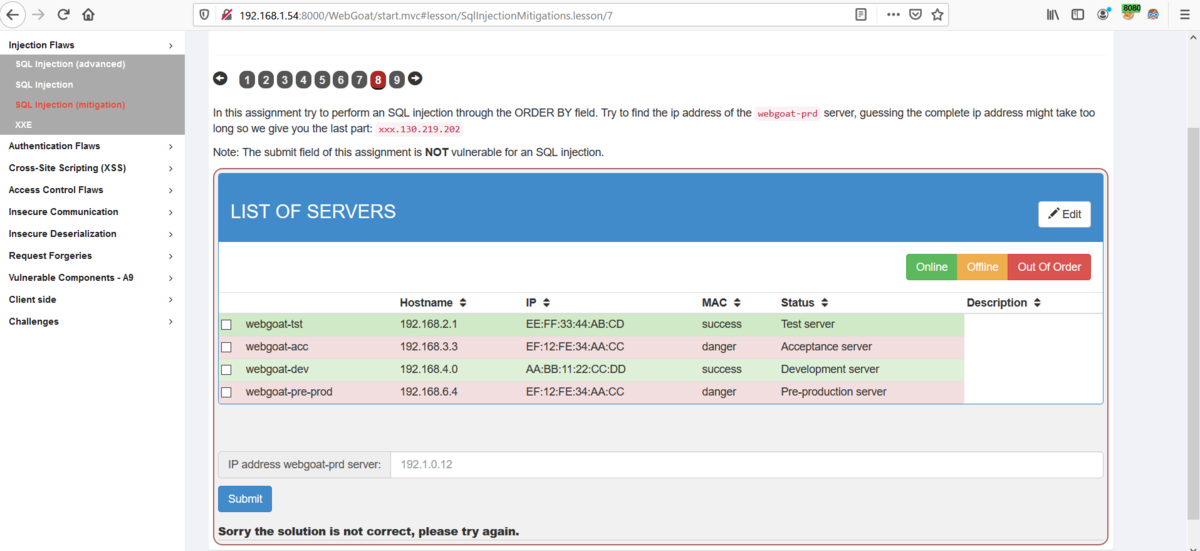The height and width of the screenshot is (551, 1200).
Task: Save page to Pocket icon
Action: tap(915, 15)
